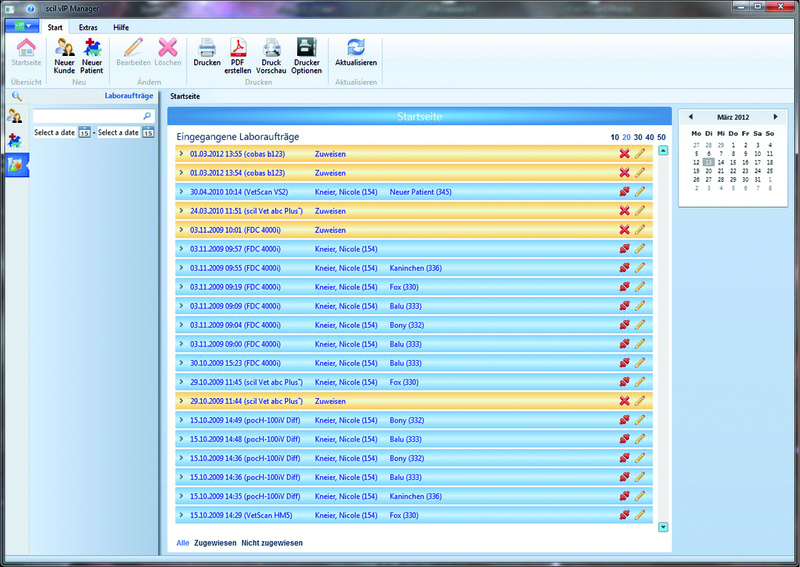The width and height of the screenshot is (800, 567).
Task: Go to next month in calendar
Action: point(775,117)
